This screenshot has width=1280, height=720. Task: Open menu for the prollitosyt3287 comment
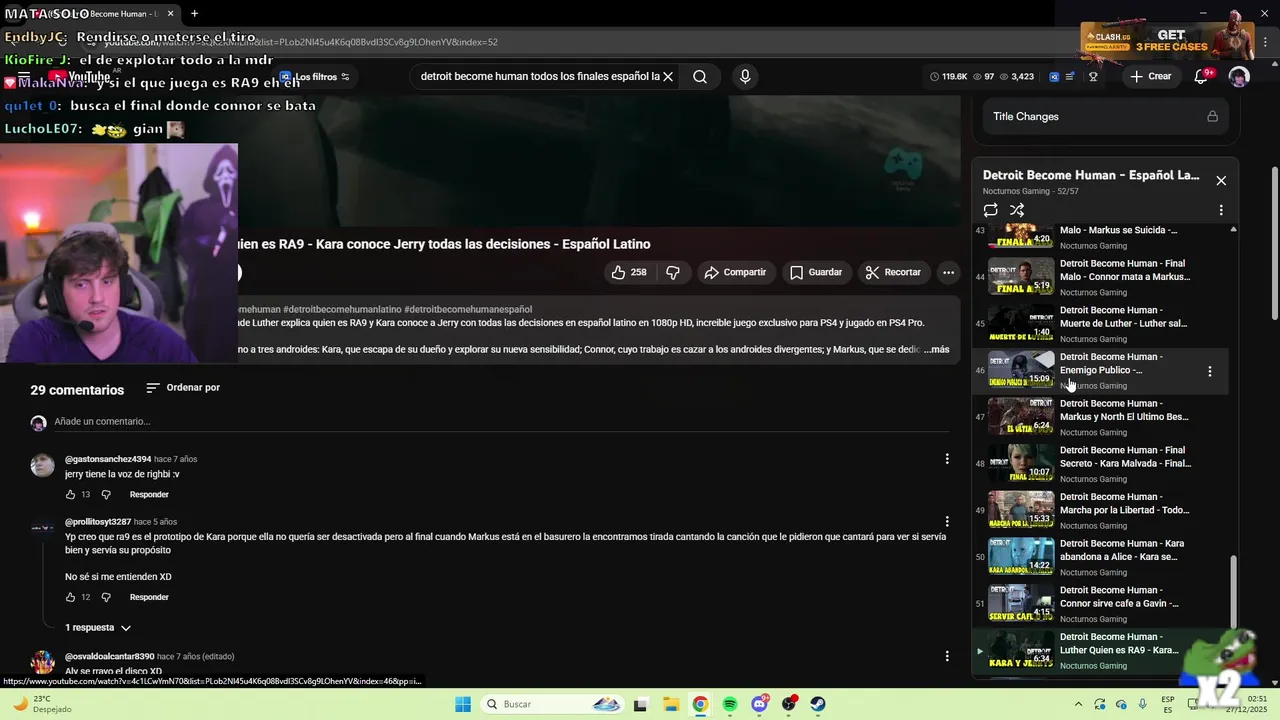pos(947,522)
